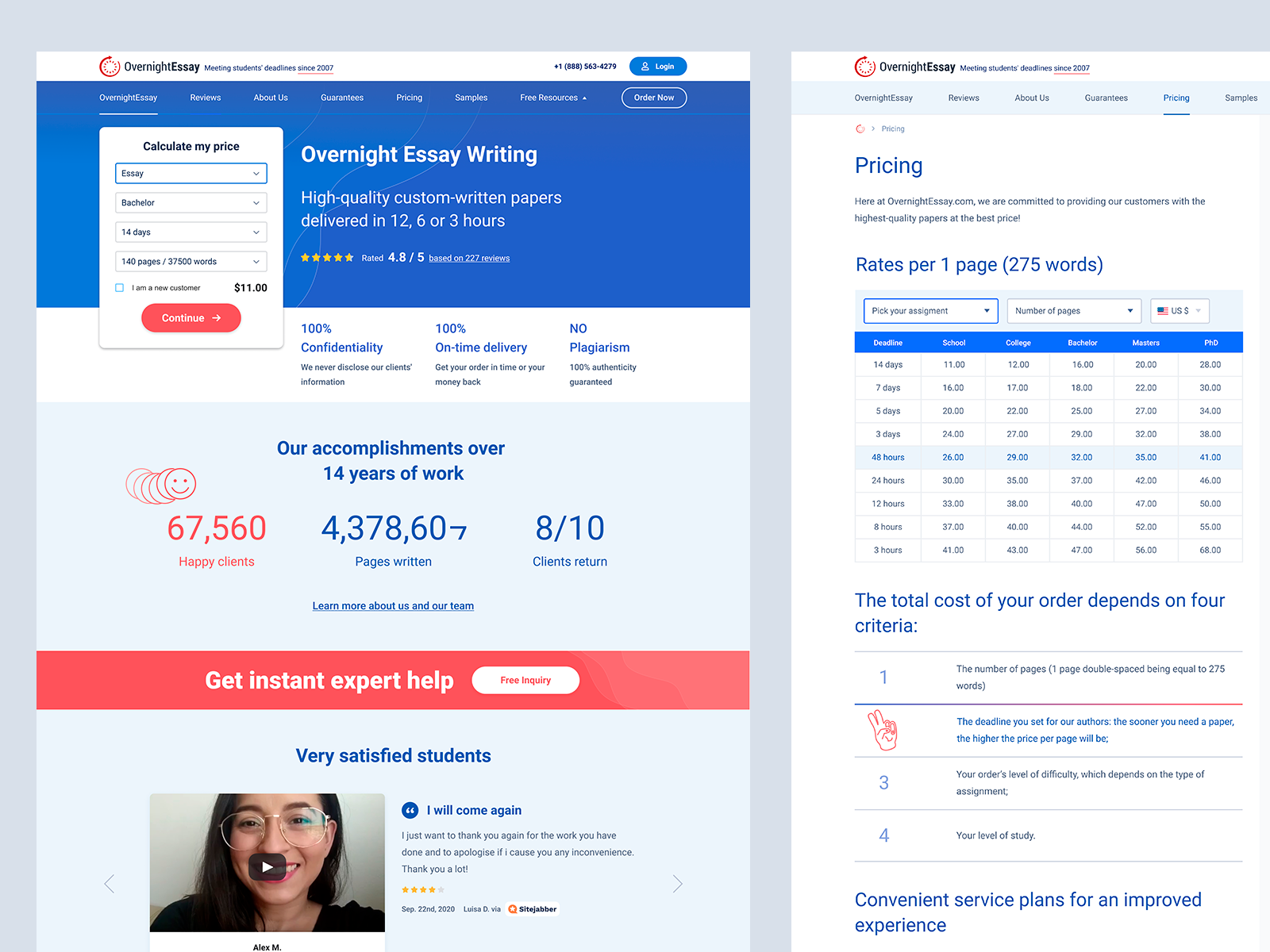The height and width of the screenshot is (952, 1270).
Task: Open the US $ currency dropdown
Action: tap(1180, 311)
